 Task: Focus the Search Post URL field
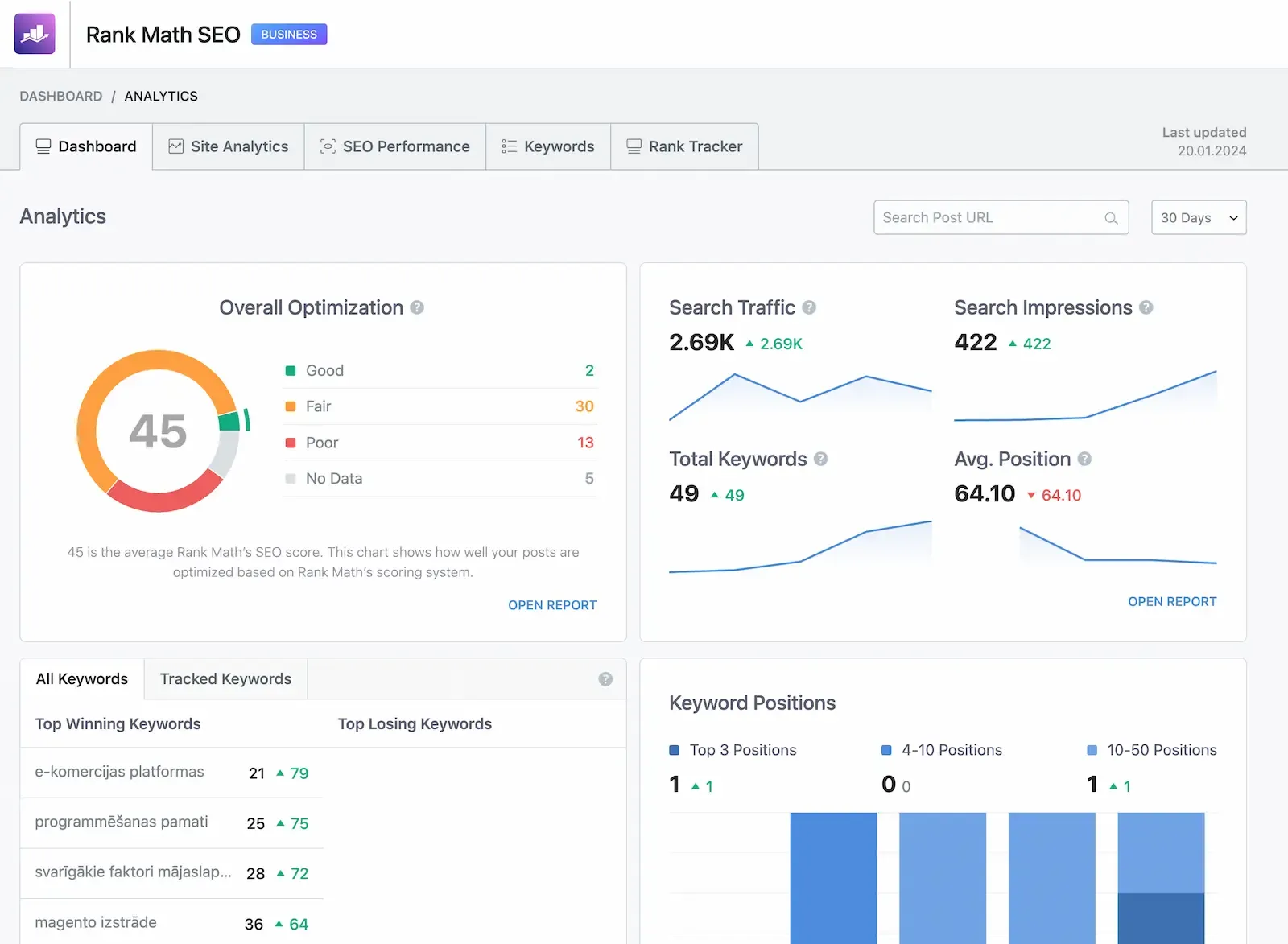1001,217
